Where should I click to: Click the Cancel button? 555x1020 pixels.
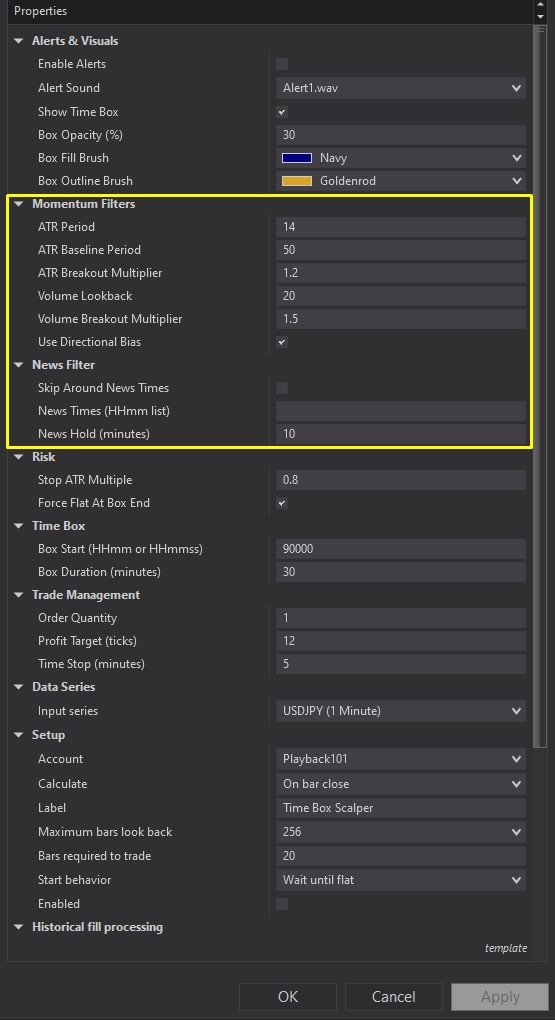394,997
